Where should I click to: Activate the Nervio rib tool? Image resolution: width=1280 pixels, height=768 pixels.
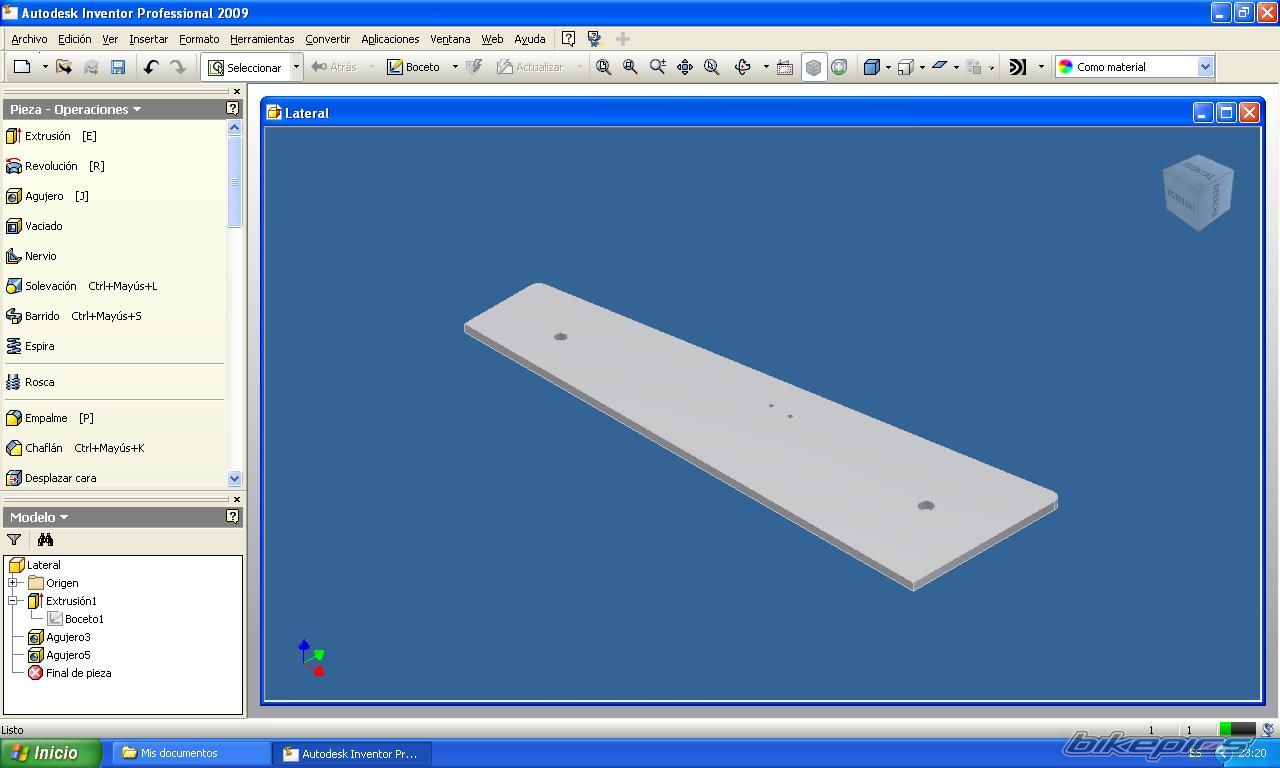[x=31, y=256]
